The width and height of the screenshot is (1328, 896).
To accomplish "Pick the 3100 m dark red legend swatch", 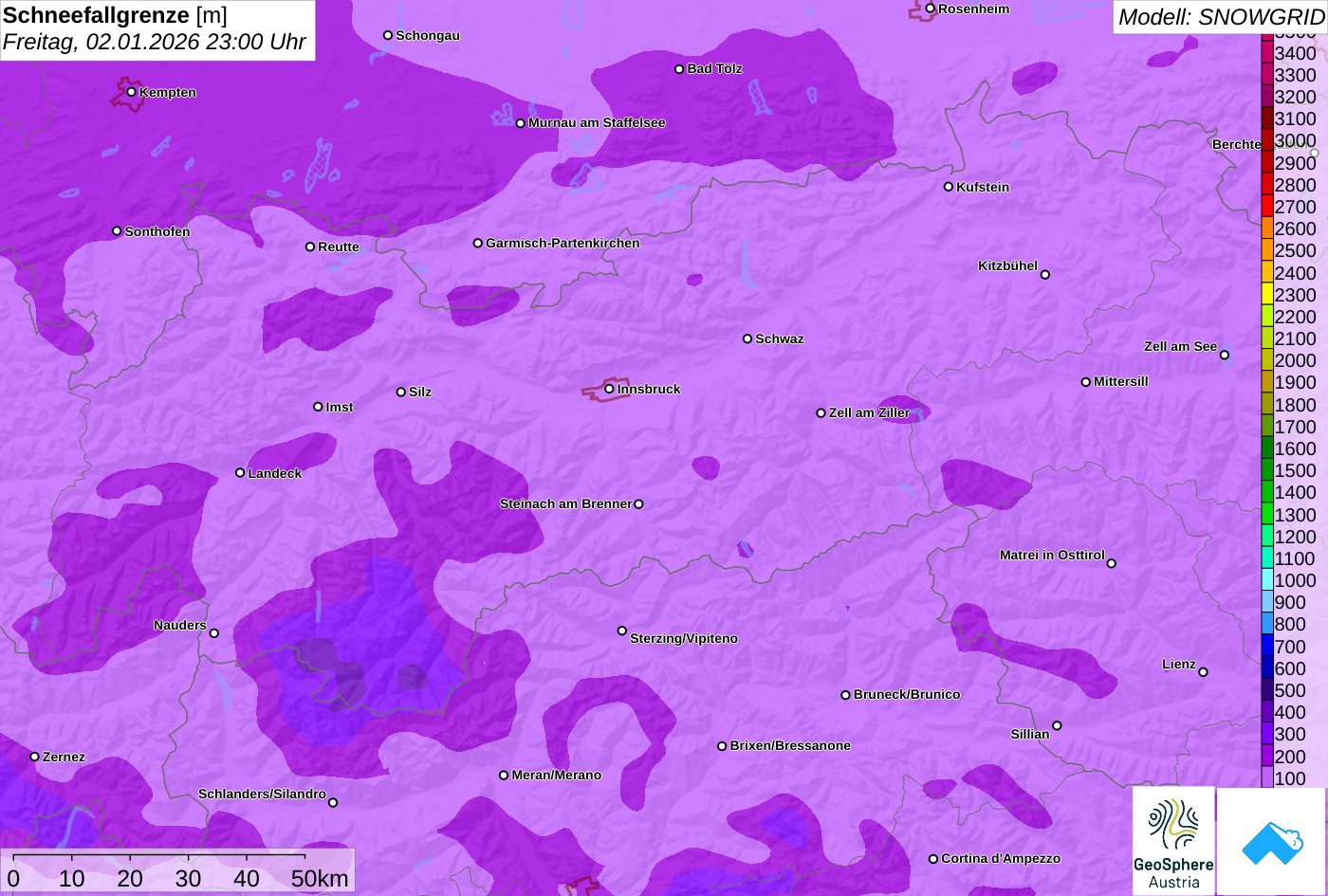I will [1267, 119].
